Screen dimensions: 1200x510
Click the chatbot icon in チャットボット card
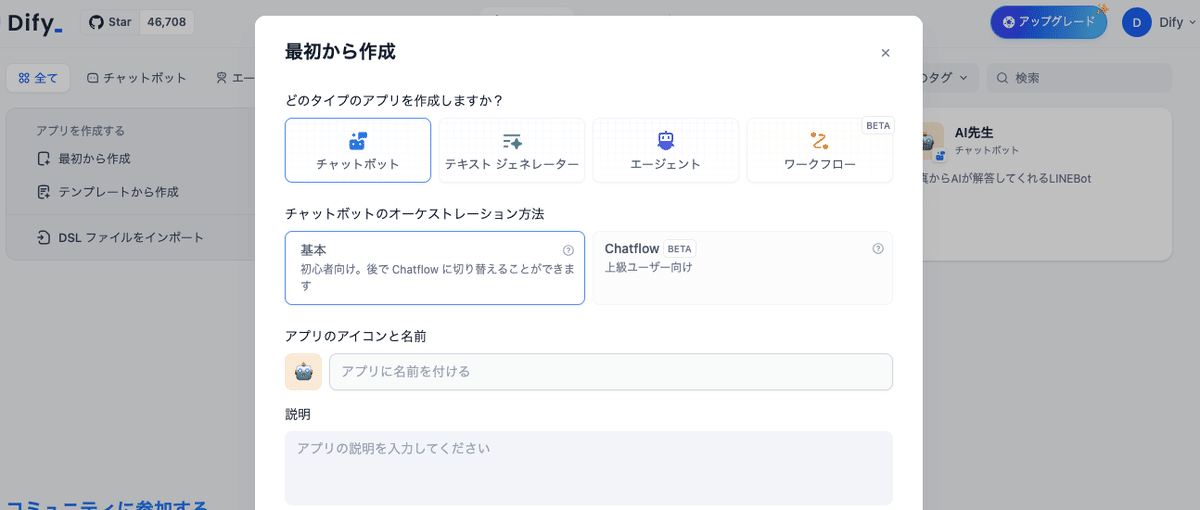pos(358,140)
